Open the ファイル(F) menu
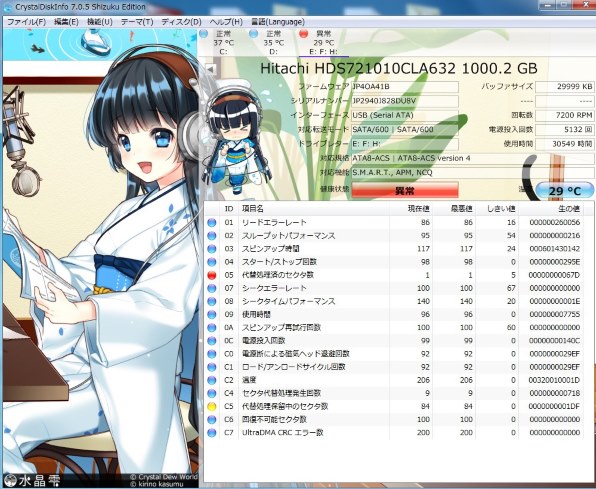Screen dimensions: 596x489 (26, 22)
